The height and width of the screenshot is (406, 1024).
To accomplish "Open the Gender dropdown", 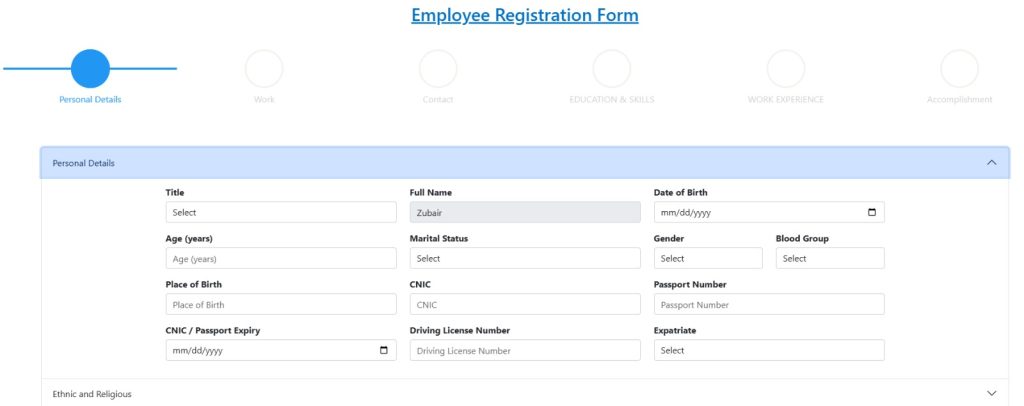I will coord(708,258).
